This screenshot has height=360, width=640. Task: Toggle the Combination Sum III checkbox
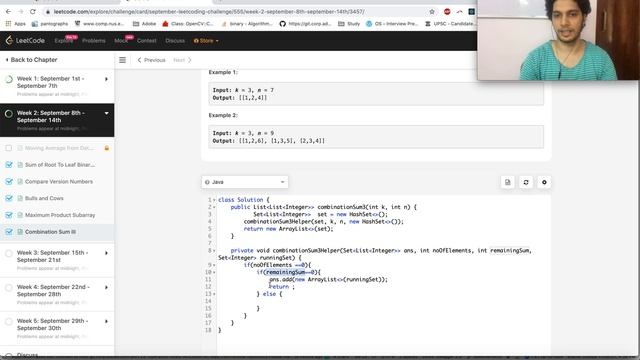[9, 232]
